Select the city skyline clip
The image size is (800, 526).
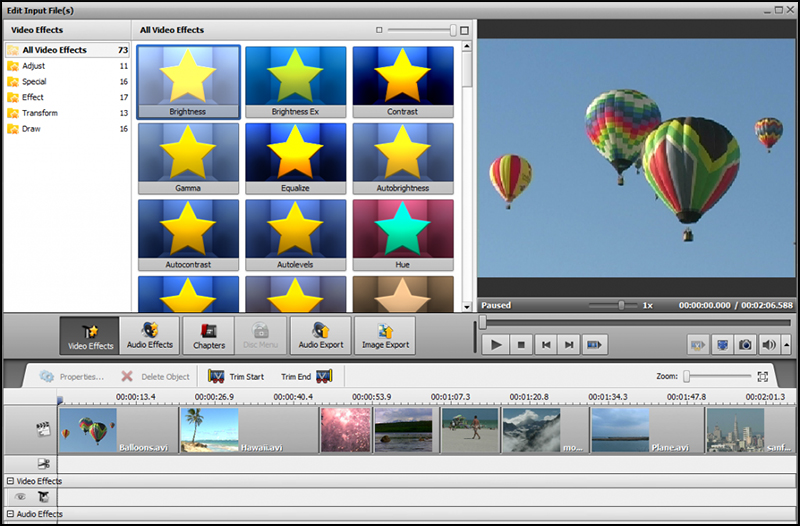click(750, 430)
